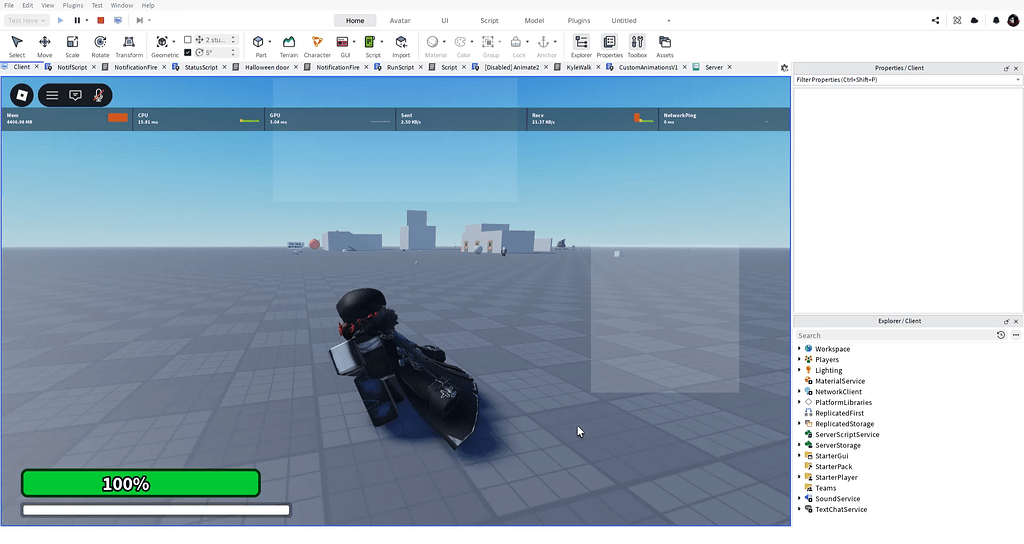Open the Character tool
The image size is (1024, 544).
click(317, 46)
